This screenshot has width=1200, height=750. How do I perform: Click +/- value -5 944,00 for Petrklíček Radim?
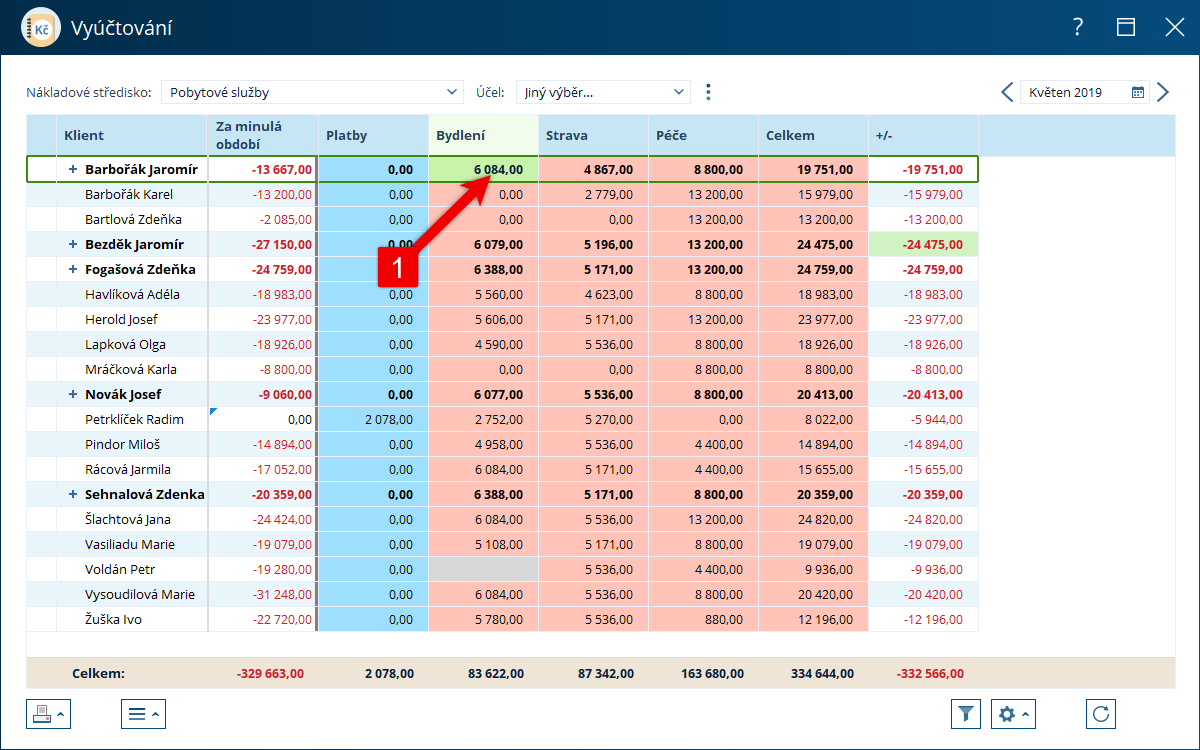click(x=923, y=420)
